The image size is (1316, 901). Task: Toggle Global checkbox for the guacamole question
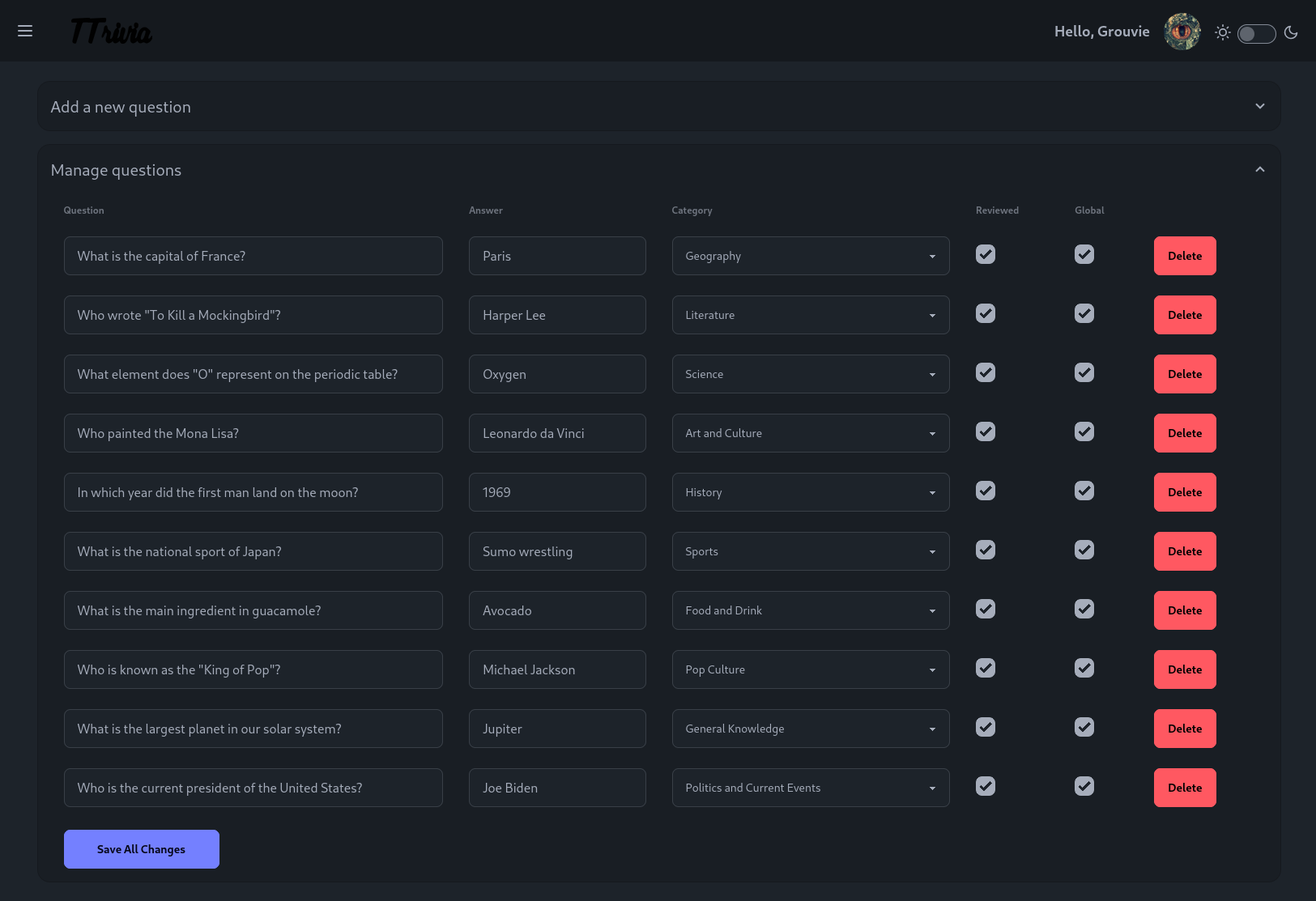[1084, 609]
